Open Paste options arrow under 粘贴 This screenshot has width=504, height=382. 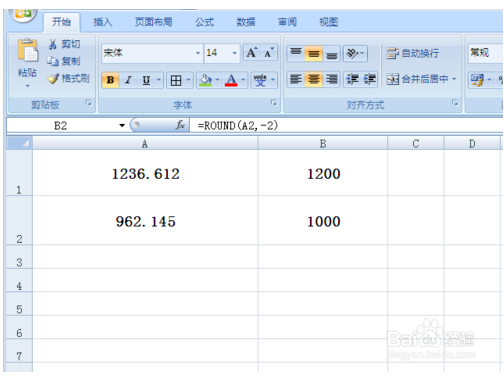(28, 86)
